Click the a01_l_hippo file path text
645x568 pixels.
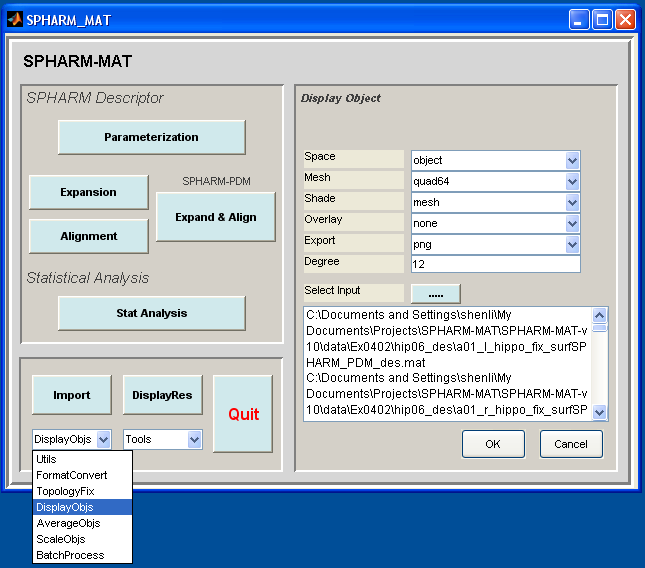point(446,338)
